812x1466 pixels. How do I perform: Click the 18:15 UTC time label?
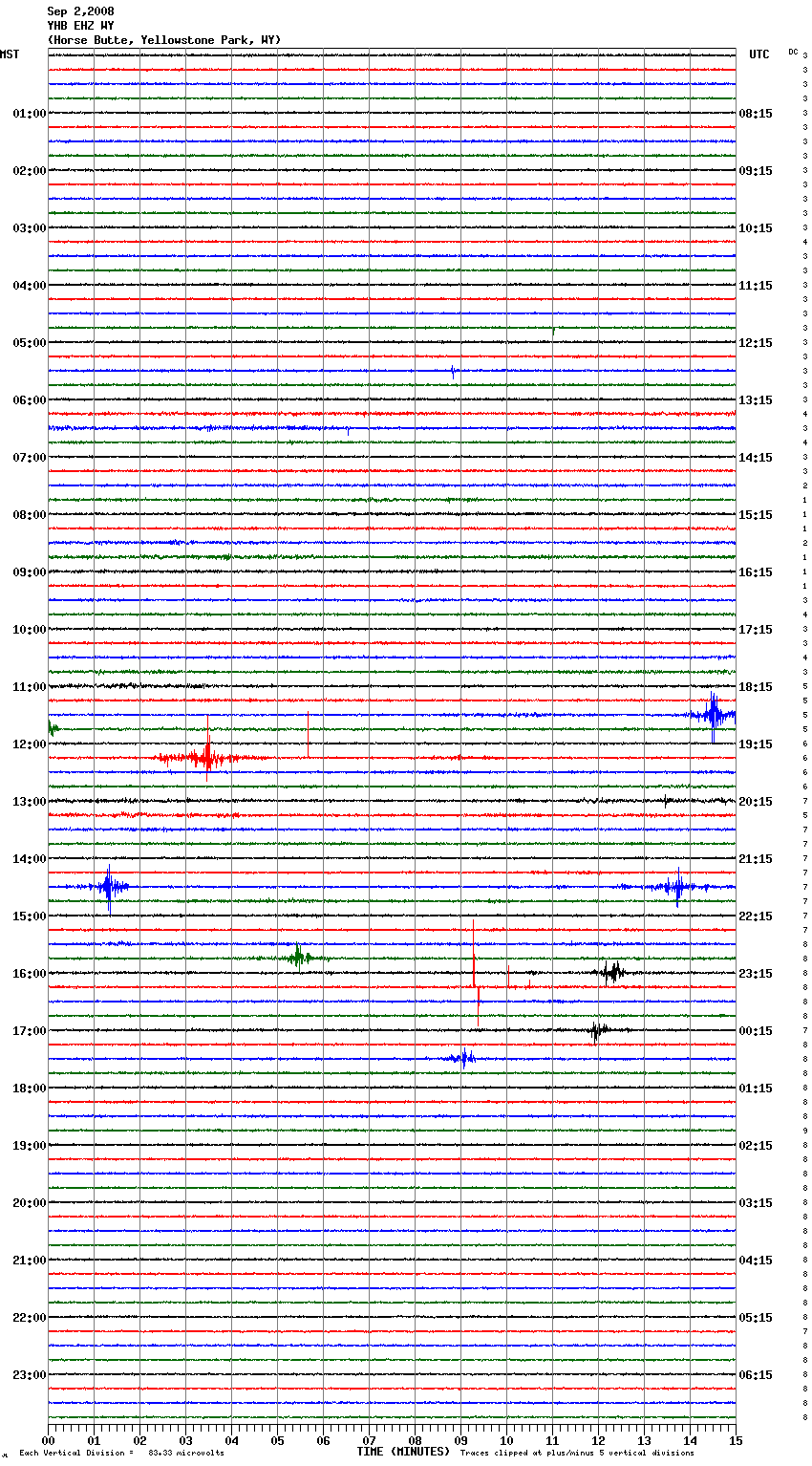click(x=756, y=687)
